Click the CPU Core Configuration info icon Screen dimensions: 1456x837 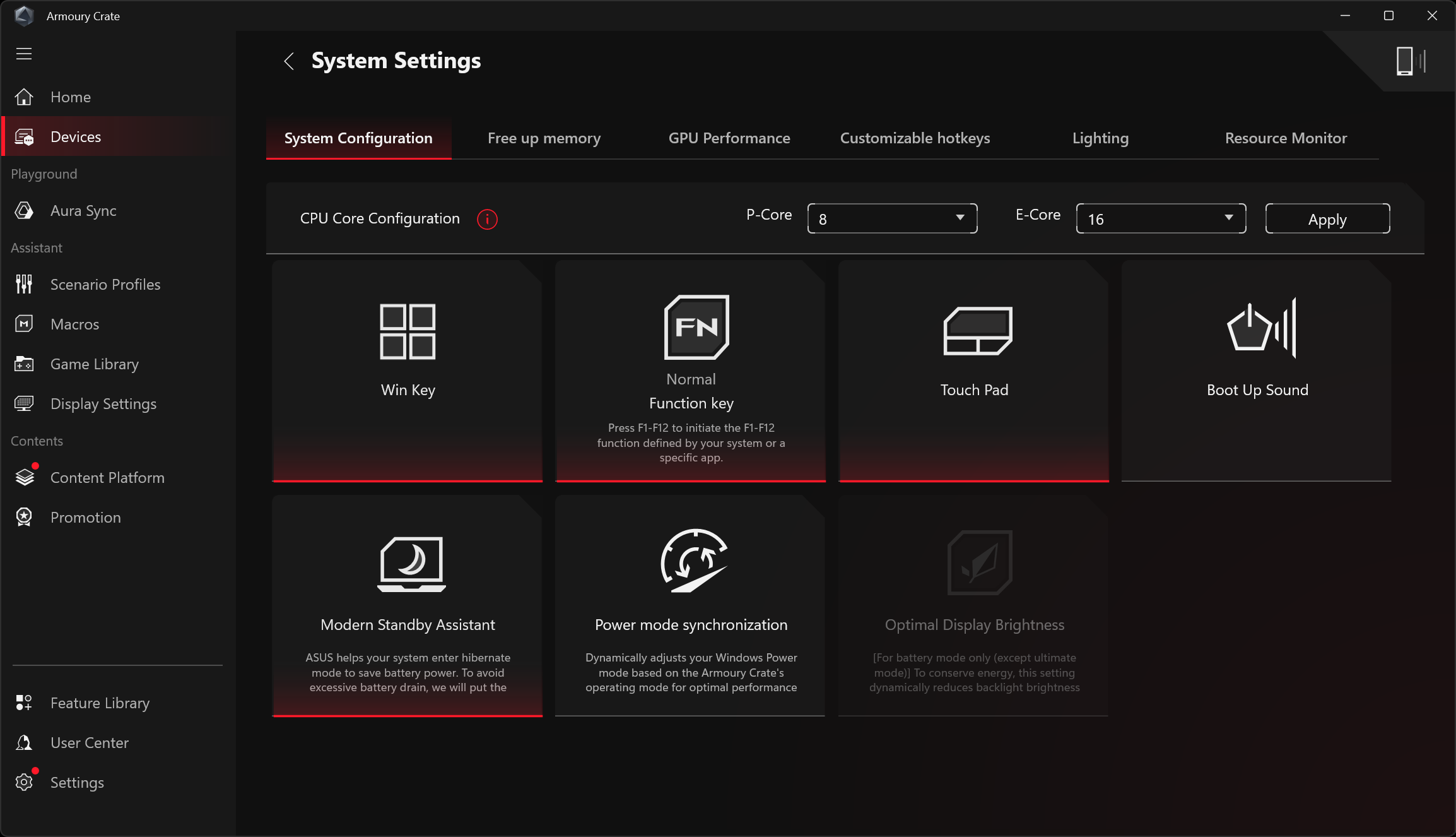coord(487,219)
